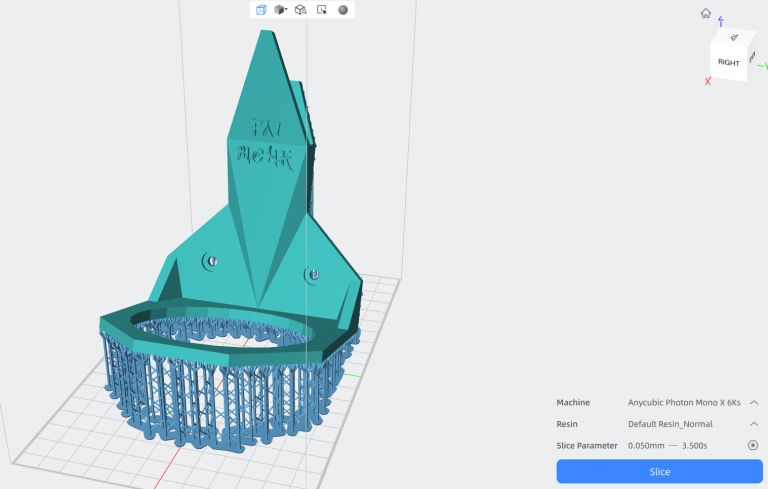Click the gray sphere render icon
768x489 pixels.
[x=343, y=10]
